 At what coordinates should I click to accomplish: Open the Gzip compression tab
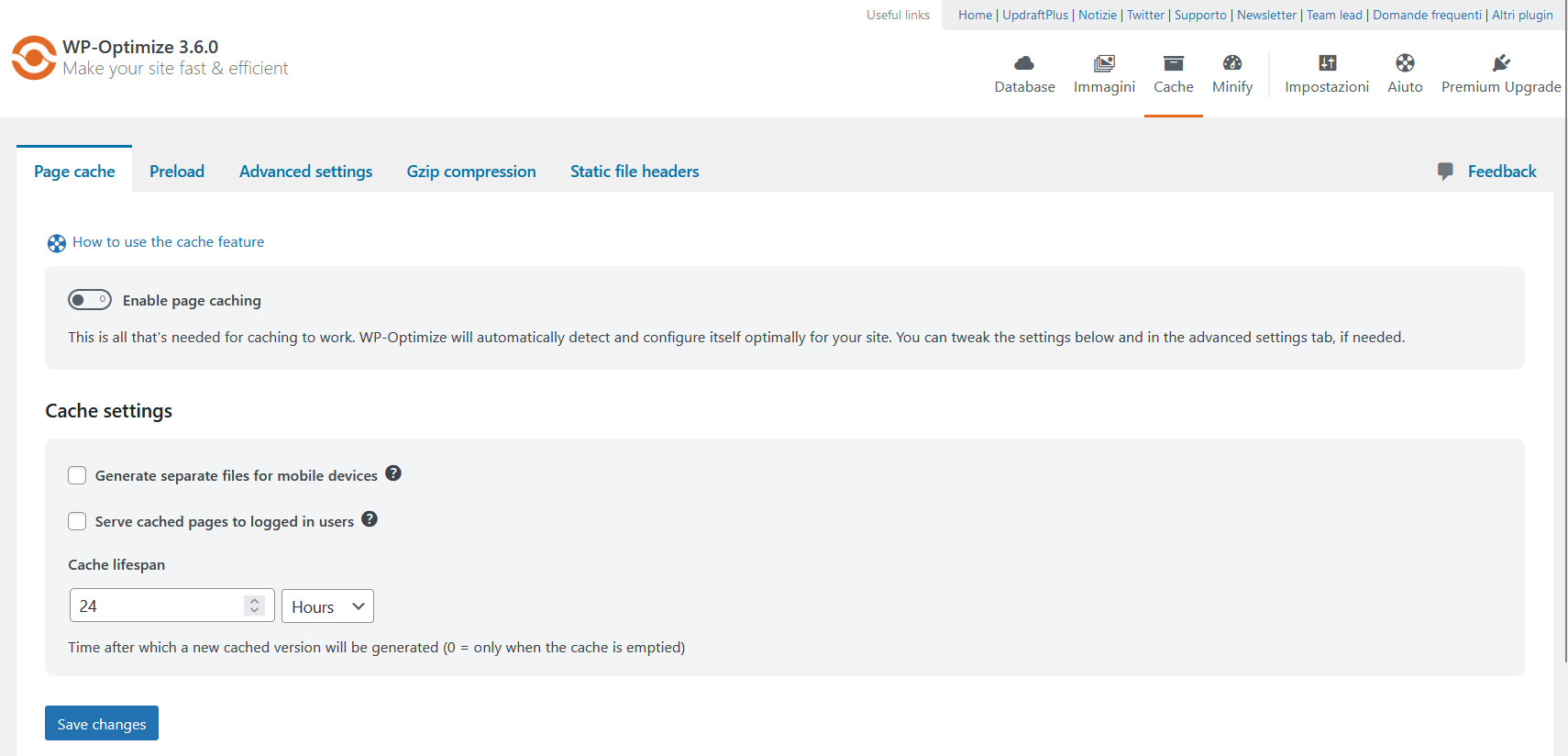click(x=471, y=171)
